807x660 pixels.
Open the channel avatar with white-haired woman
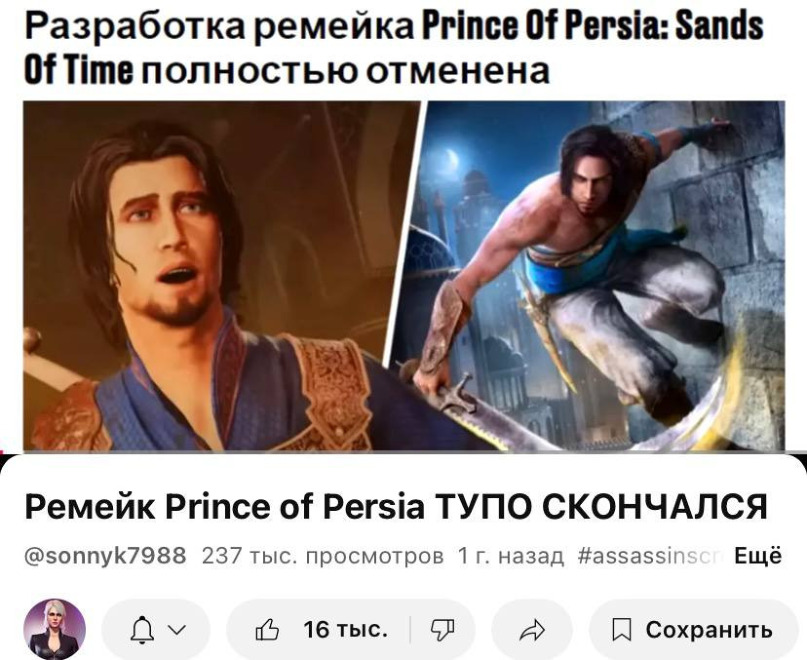[x=55, y=629]
